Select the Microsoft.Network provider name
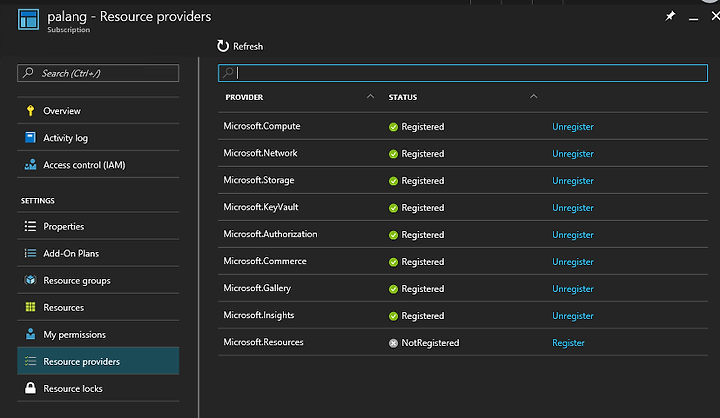Viewport: 720px width, 418px height. click(260, 153)
